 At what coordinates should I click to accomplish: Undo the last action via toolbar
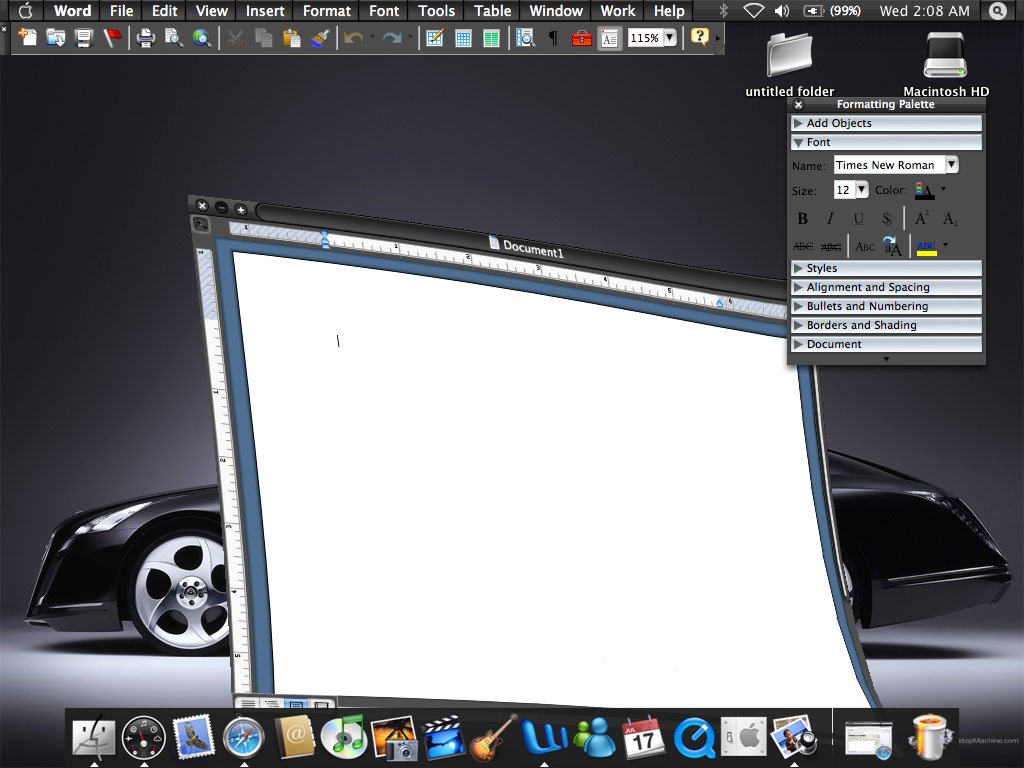point(353,38)
